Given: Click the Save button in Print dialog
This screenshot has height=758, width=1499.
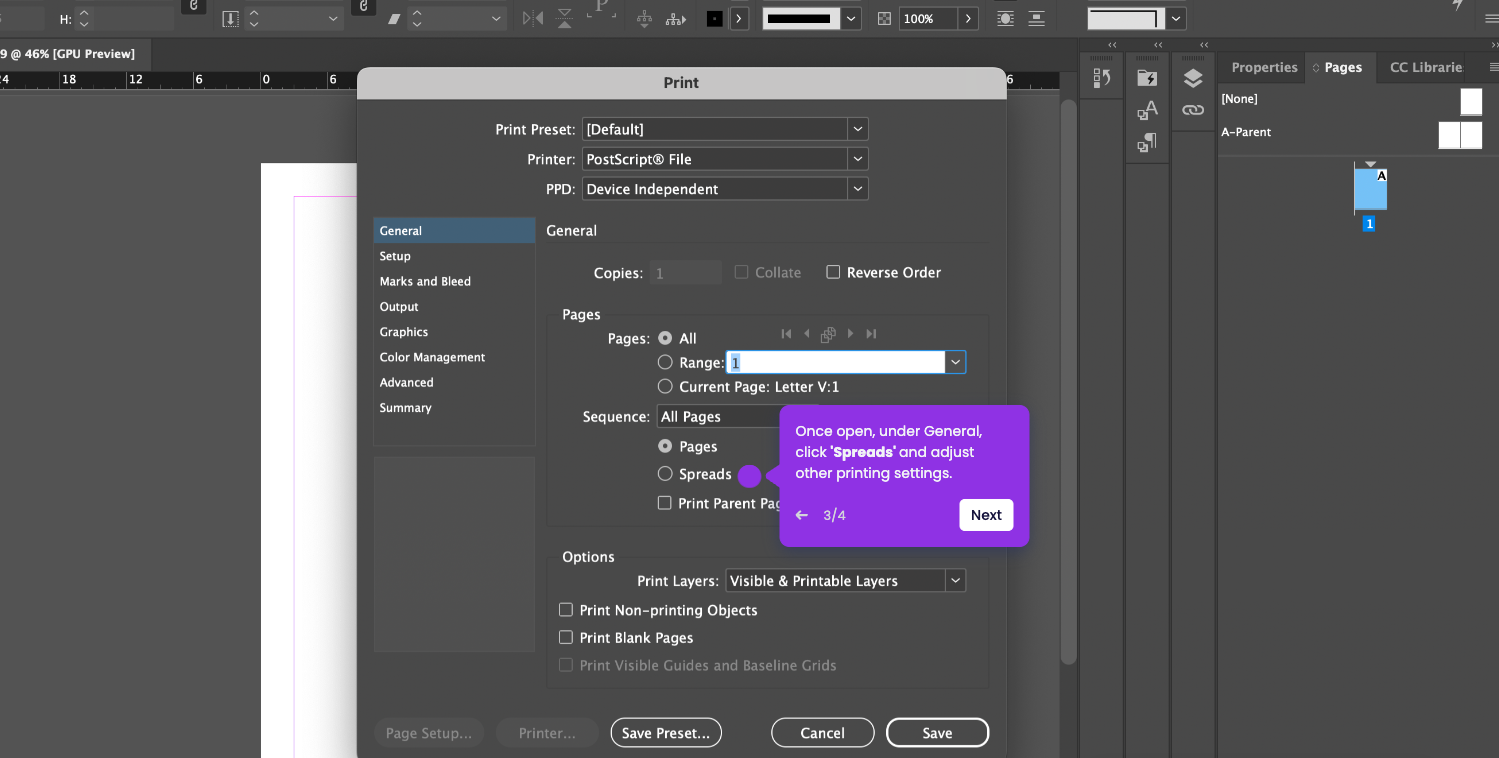Looking at the screenshot, I should click(937, 733).
